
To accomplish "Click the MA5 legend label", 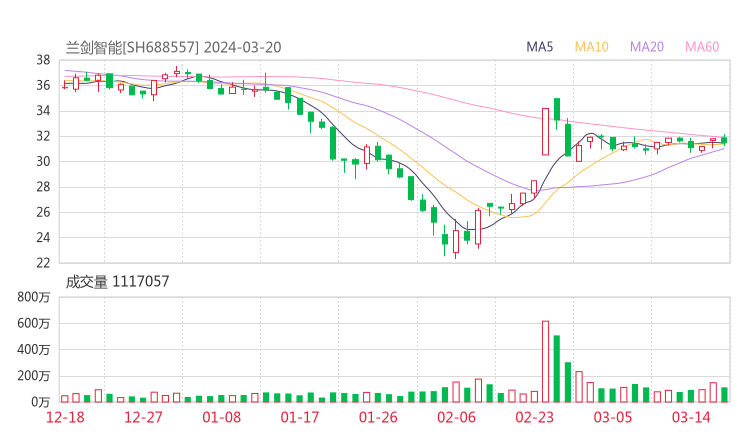I will pyautogui.click(x=539, y=47).
